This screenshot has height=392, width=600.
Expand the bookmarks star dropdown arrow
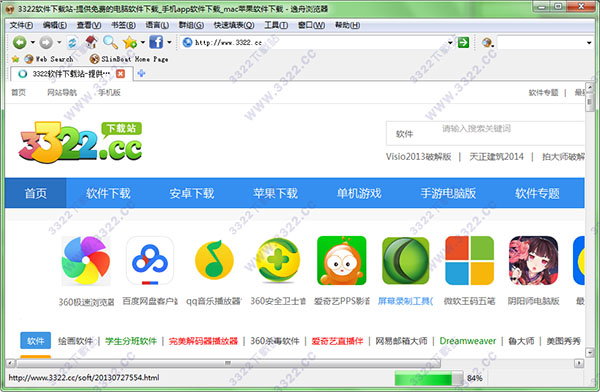143,42
